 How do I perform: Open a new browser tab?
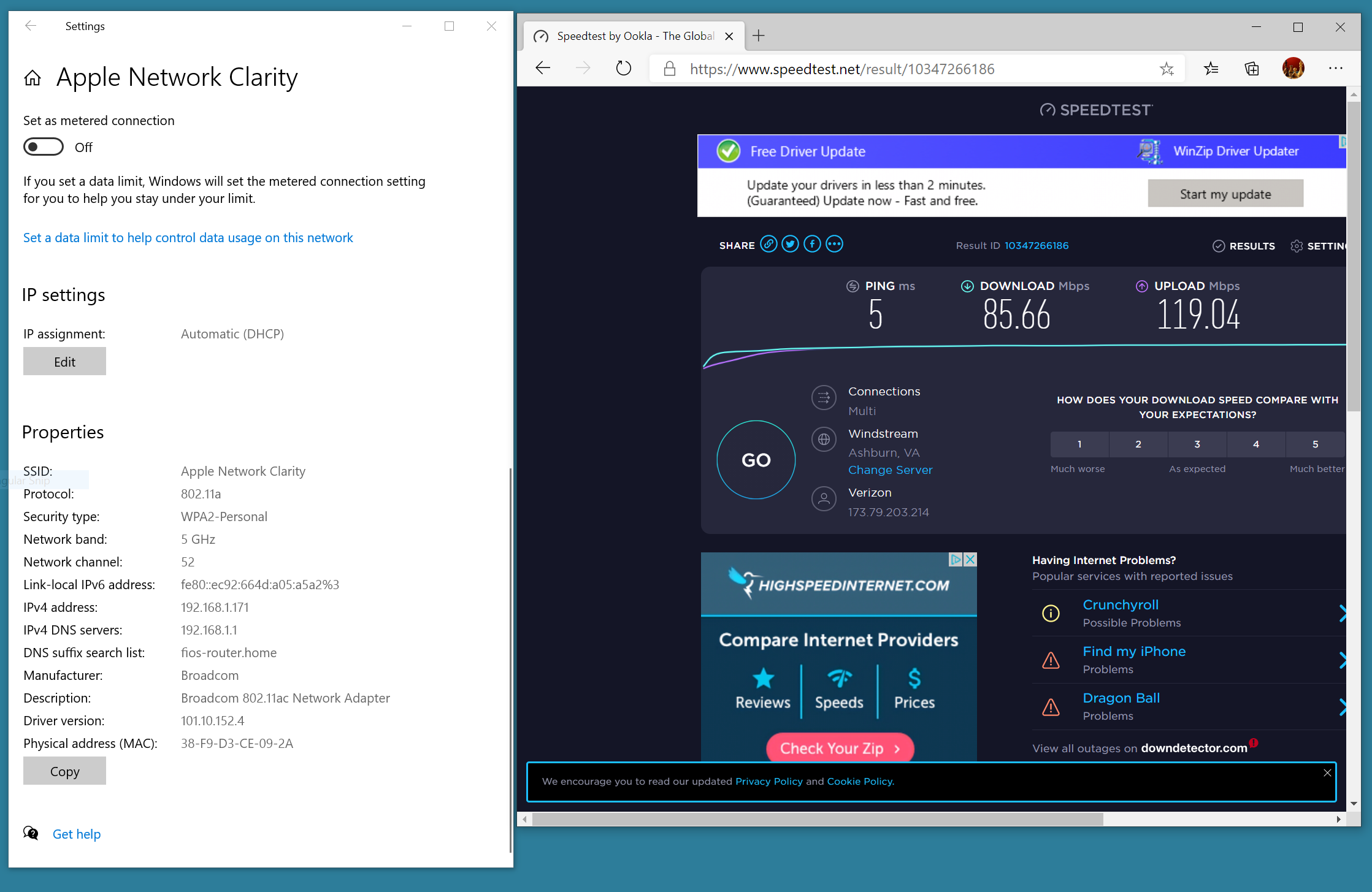(x=759, y=36)
